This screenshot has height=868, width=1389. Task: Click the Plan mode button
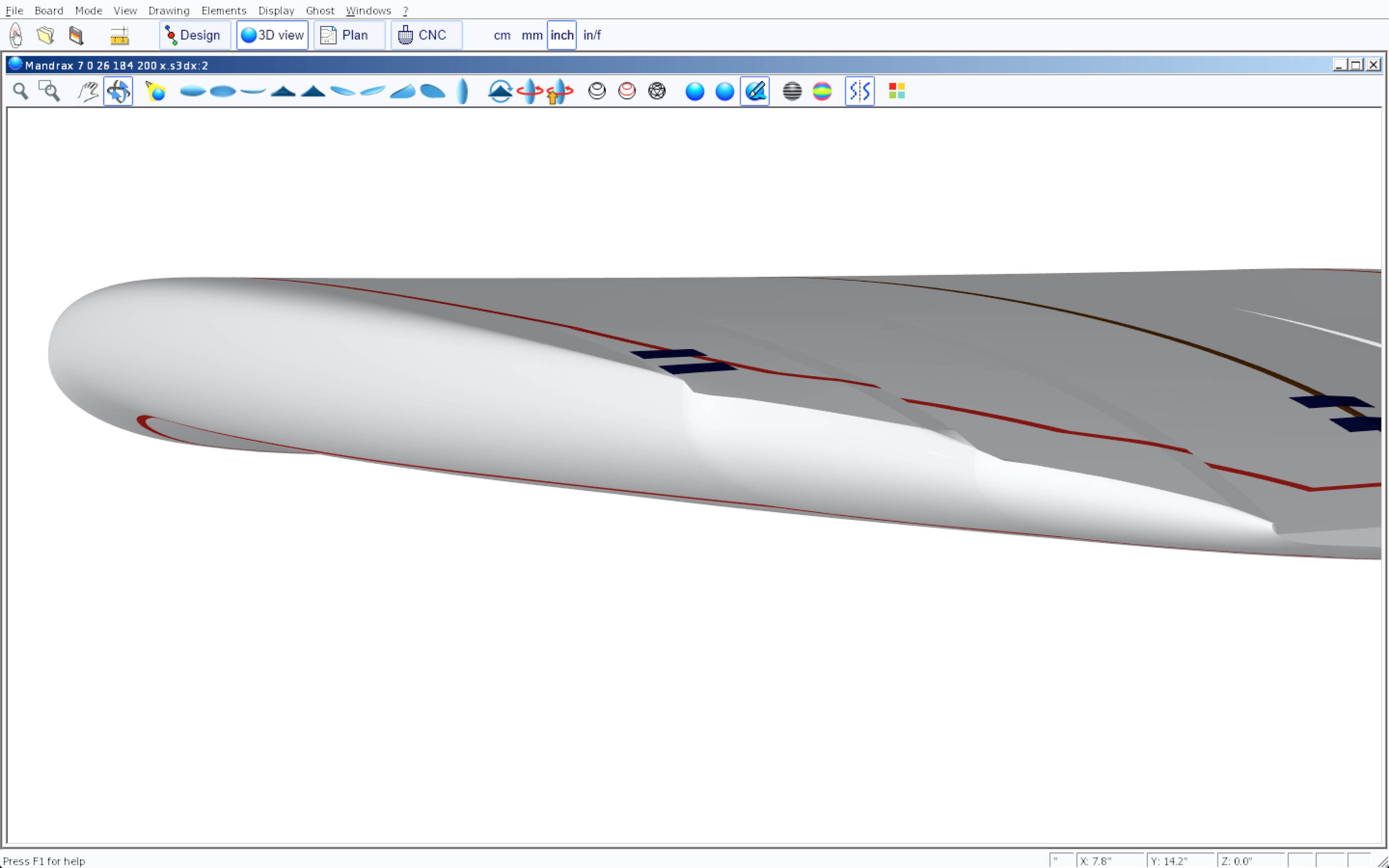coord(349,36)
